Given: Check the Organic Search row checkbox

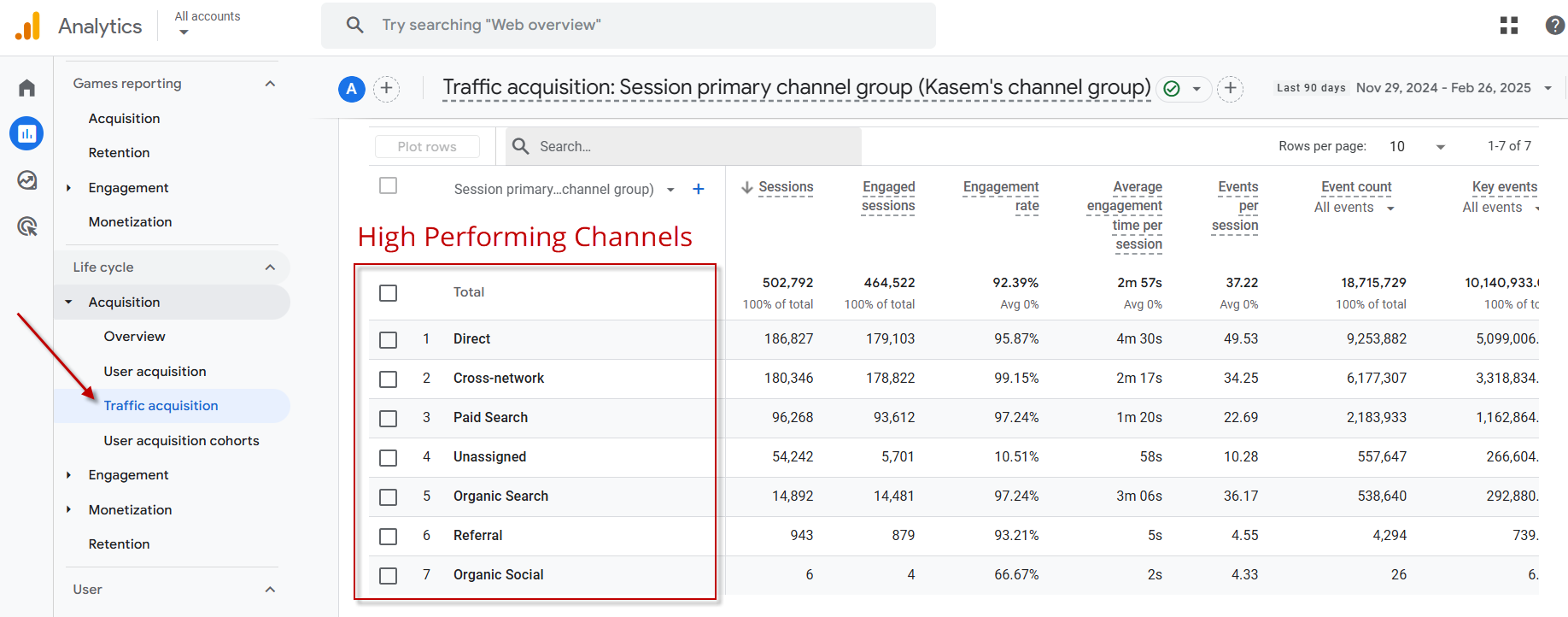Looking at the screenshot, I should tap(389, 497).
